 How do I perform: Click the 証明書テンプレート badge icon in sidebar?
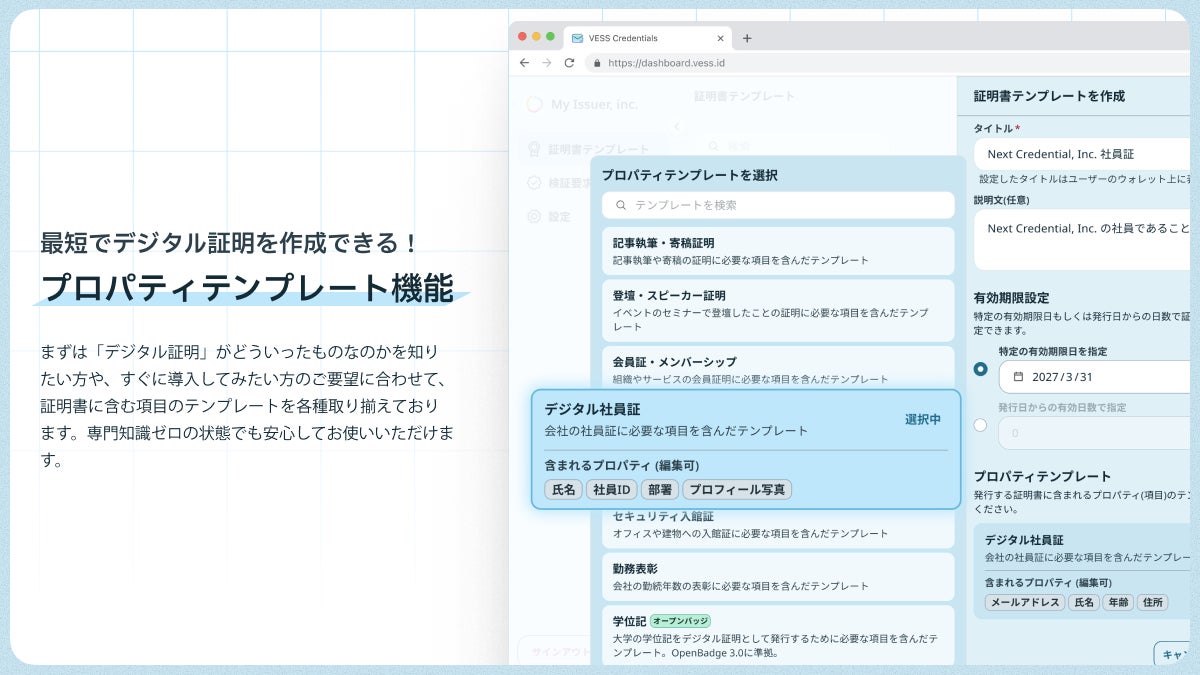pyautogui.click(x=534, y=149)
